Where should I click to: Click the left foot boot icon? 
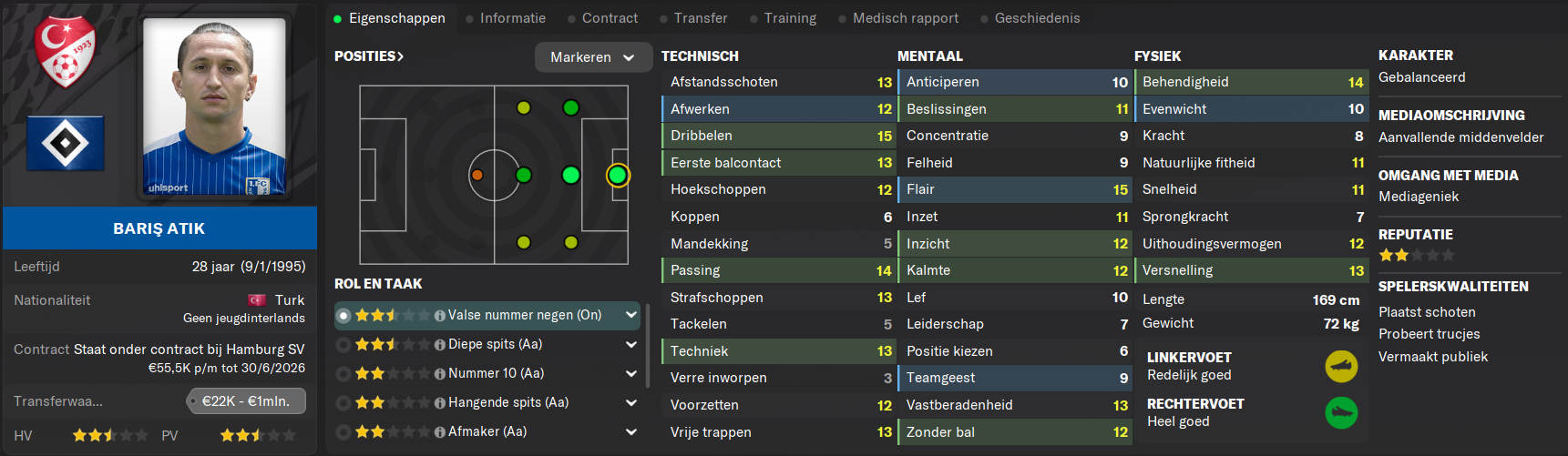pyautogui.click(x=1341, y=367)
